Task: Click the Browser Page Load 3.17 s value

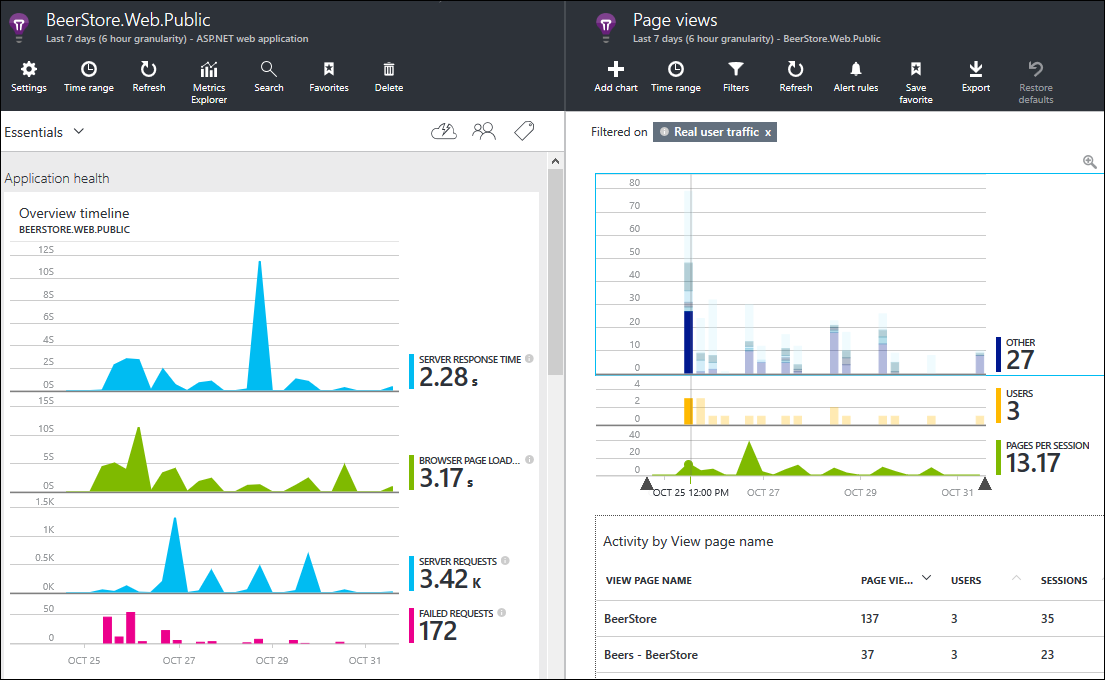Action: click(x=446, y=478)
